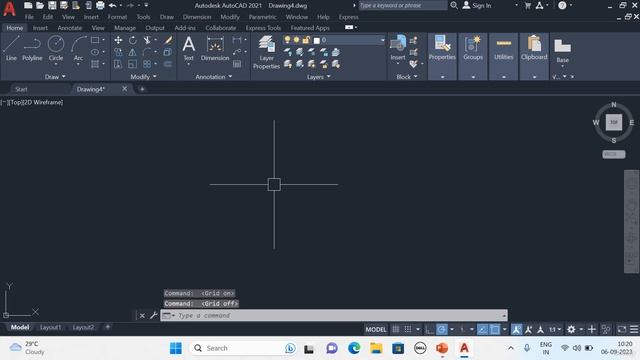Select the Circle tool
Image resolution: width=640 pixels, height=360 pixels.
[56, 48]
